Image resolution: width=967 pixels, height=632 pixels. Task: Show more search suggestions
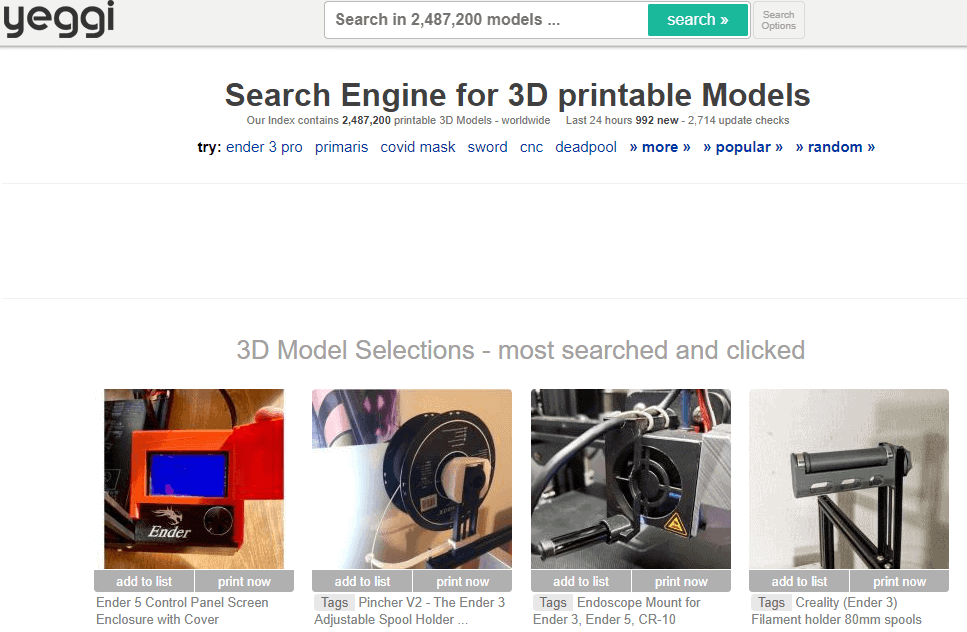point(660,147)
